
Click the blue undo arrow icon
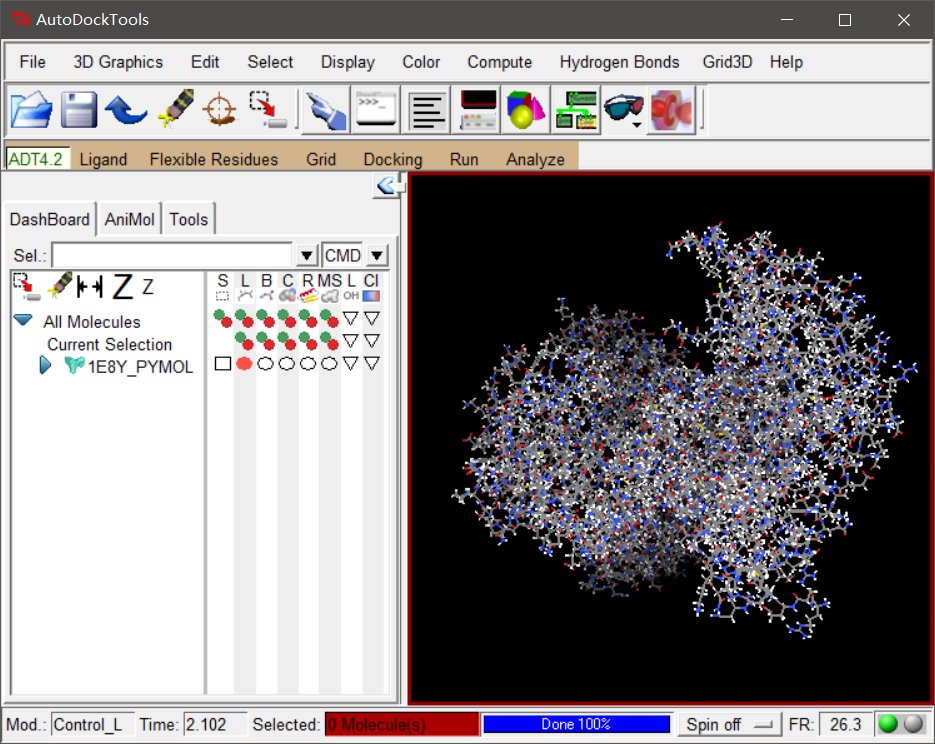click(126, 110)
